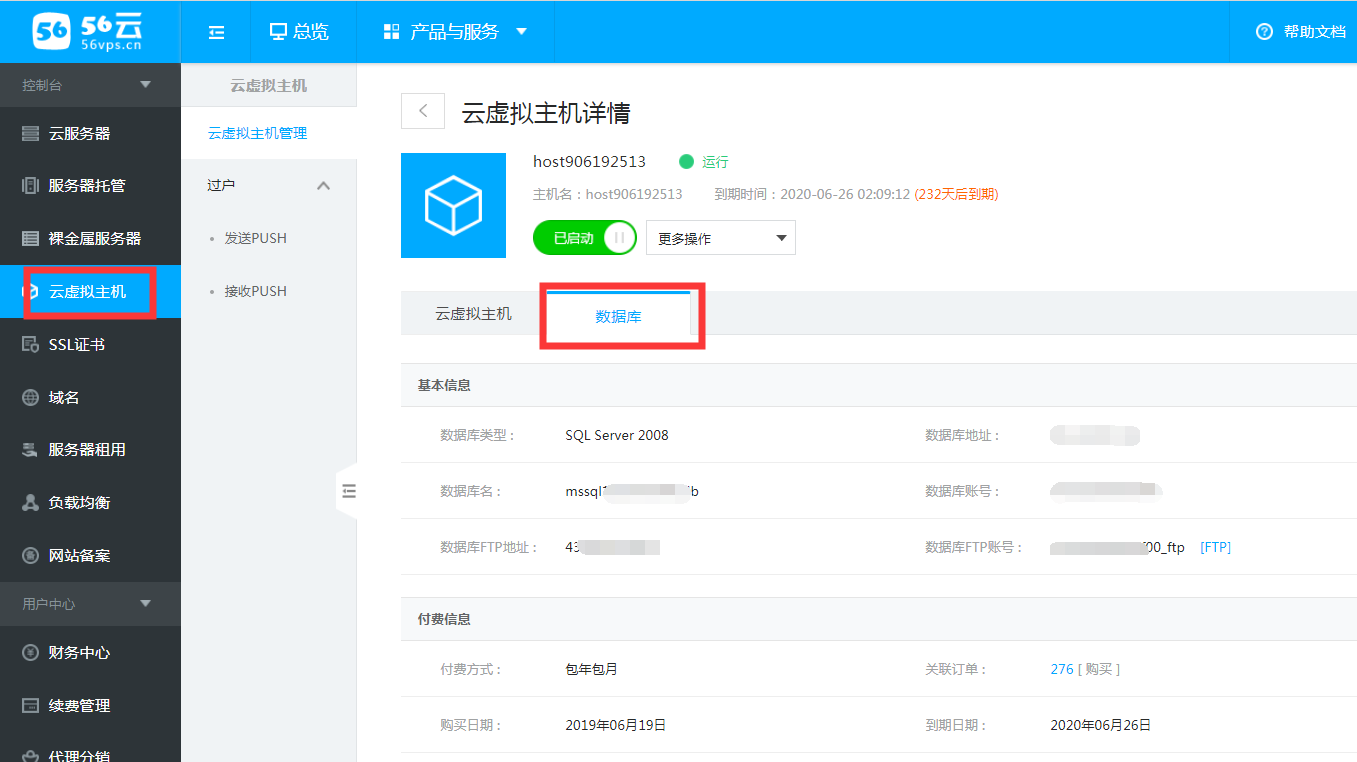The width and height of the screenshot is (1357, 762).
Task: Click the 56云 logo icon
Action: click(50, 31)
